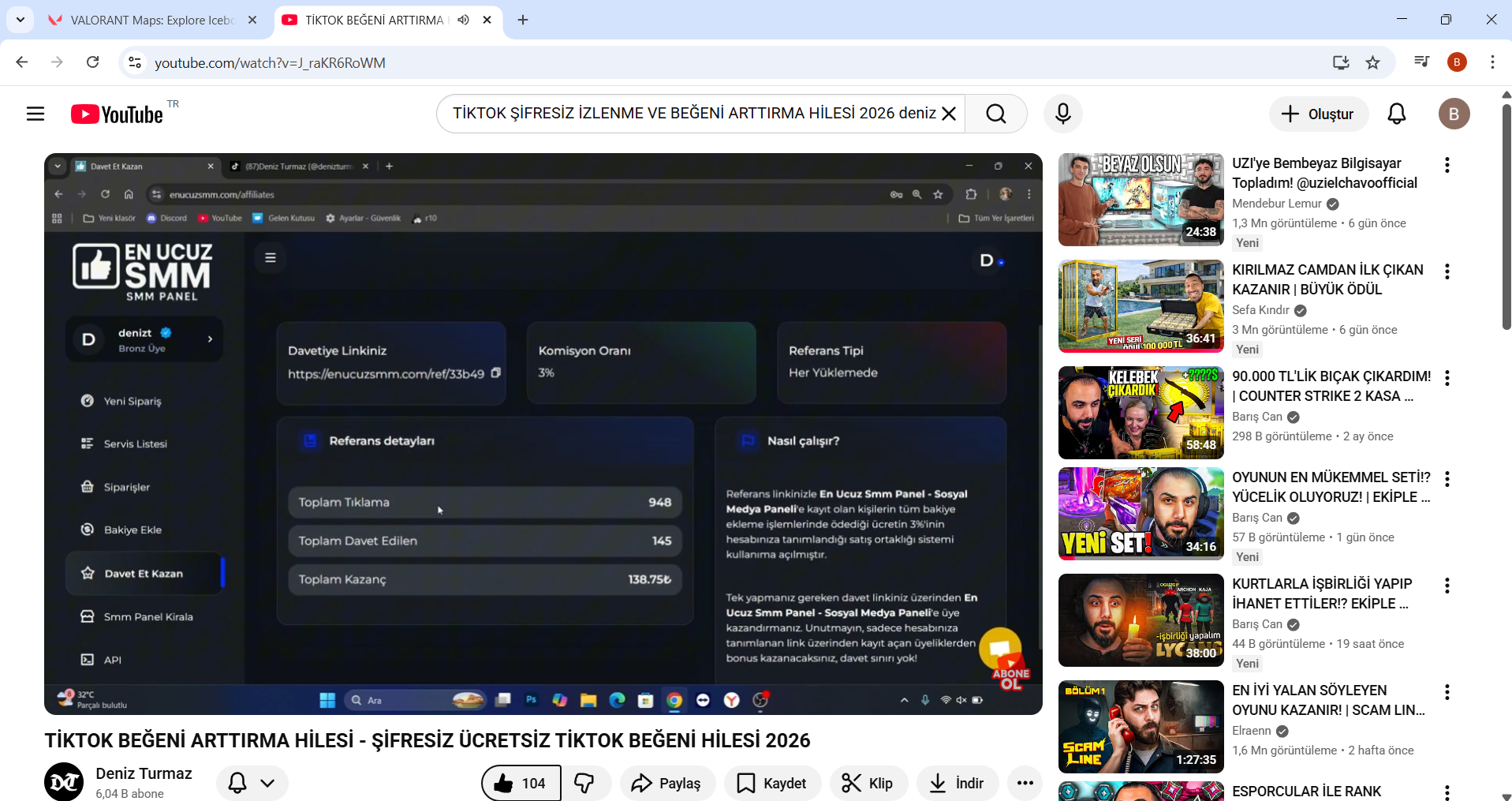The width and height of the screenshot is (1512, 801).
Task: Clear the search box text with X
Action: [949, 114]
